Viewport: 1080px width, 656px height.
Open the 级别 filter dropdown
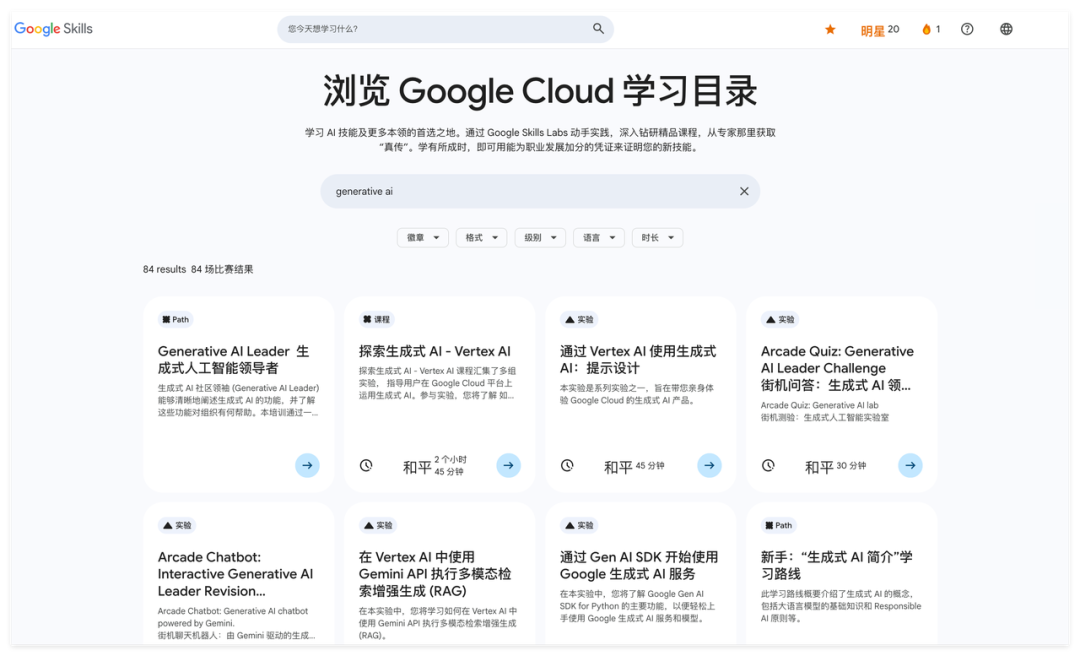pyautogui.click(x=540, y=237)
